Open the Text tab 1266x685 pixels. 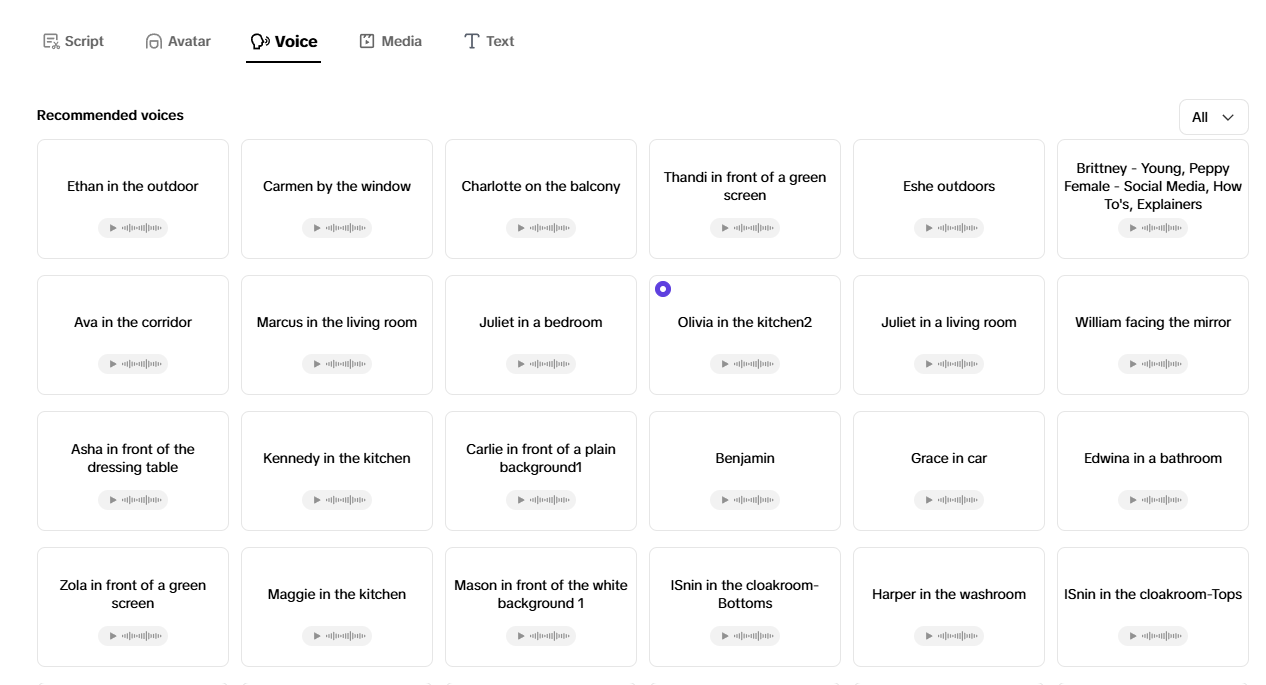tap(489, 41)
